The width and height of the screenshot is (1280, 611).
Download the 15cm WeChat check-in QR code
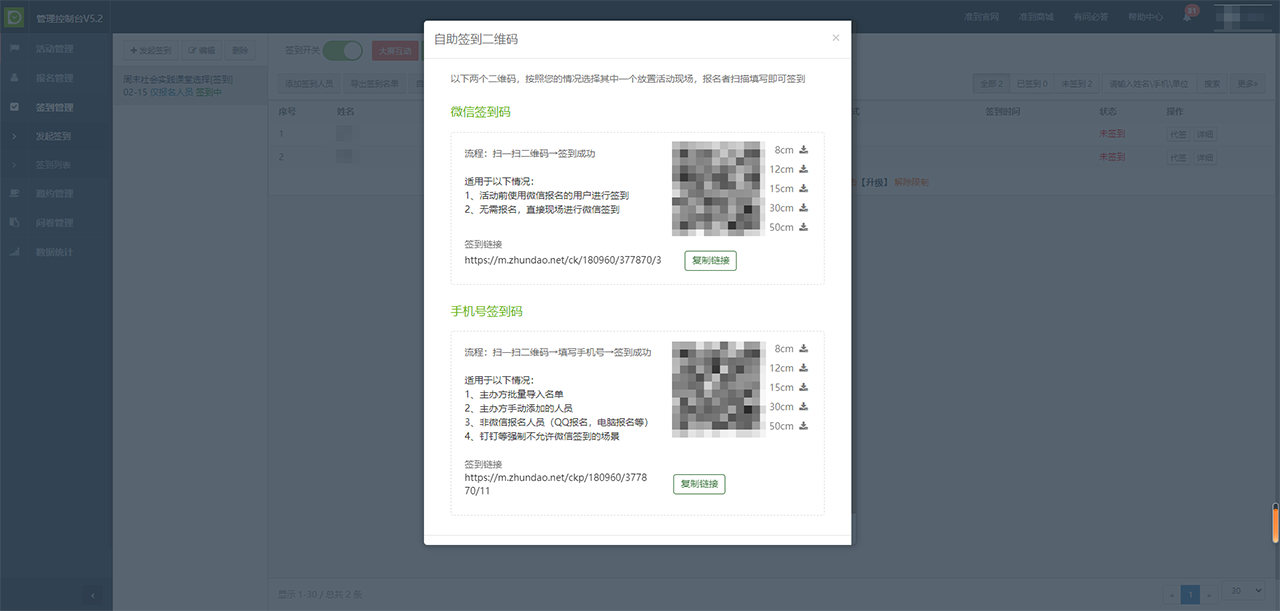click(804, 189)
